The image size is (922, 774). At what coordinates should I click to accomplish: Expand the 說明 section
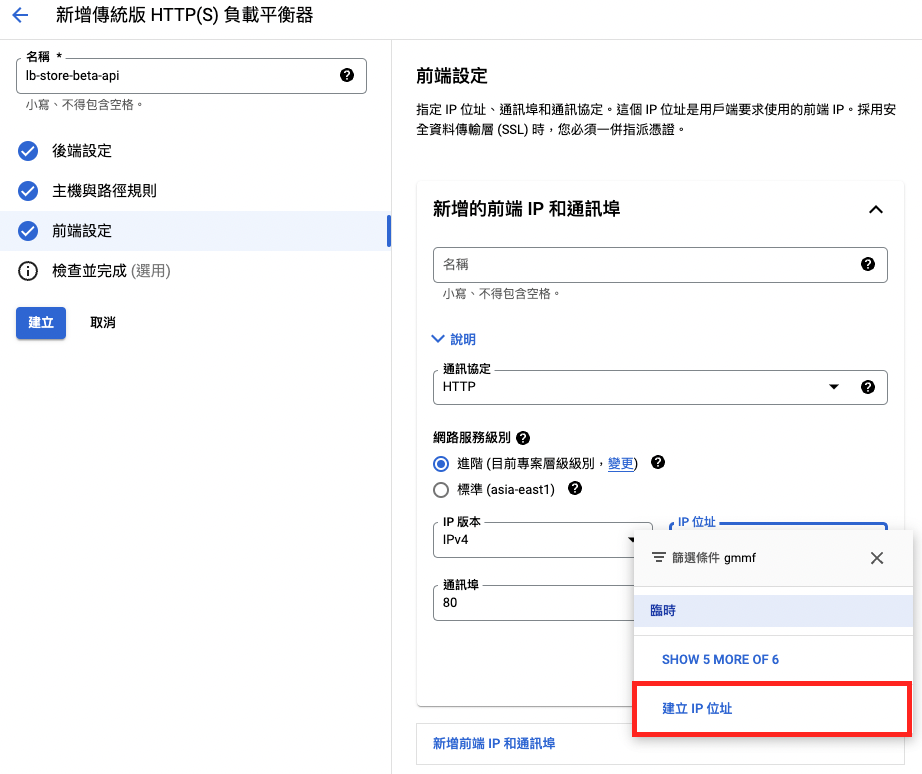click(453, 339)
